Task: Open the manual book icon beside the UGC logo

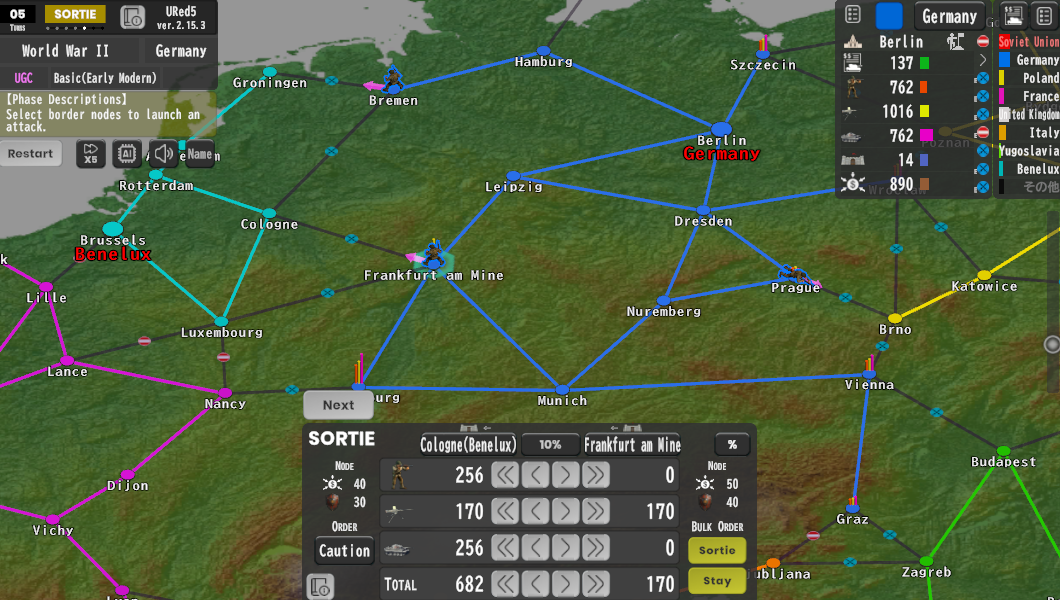Action: click(x=132, y=17)
